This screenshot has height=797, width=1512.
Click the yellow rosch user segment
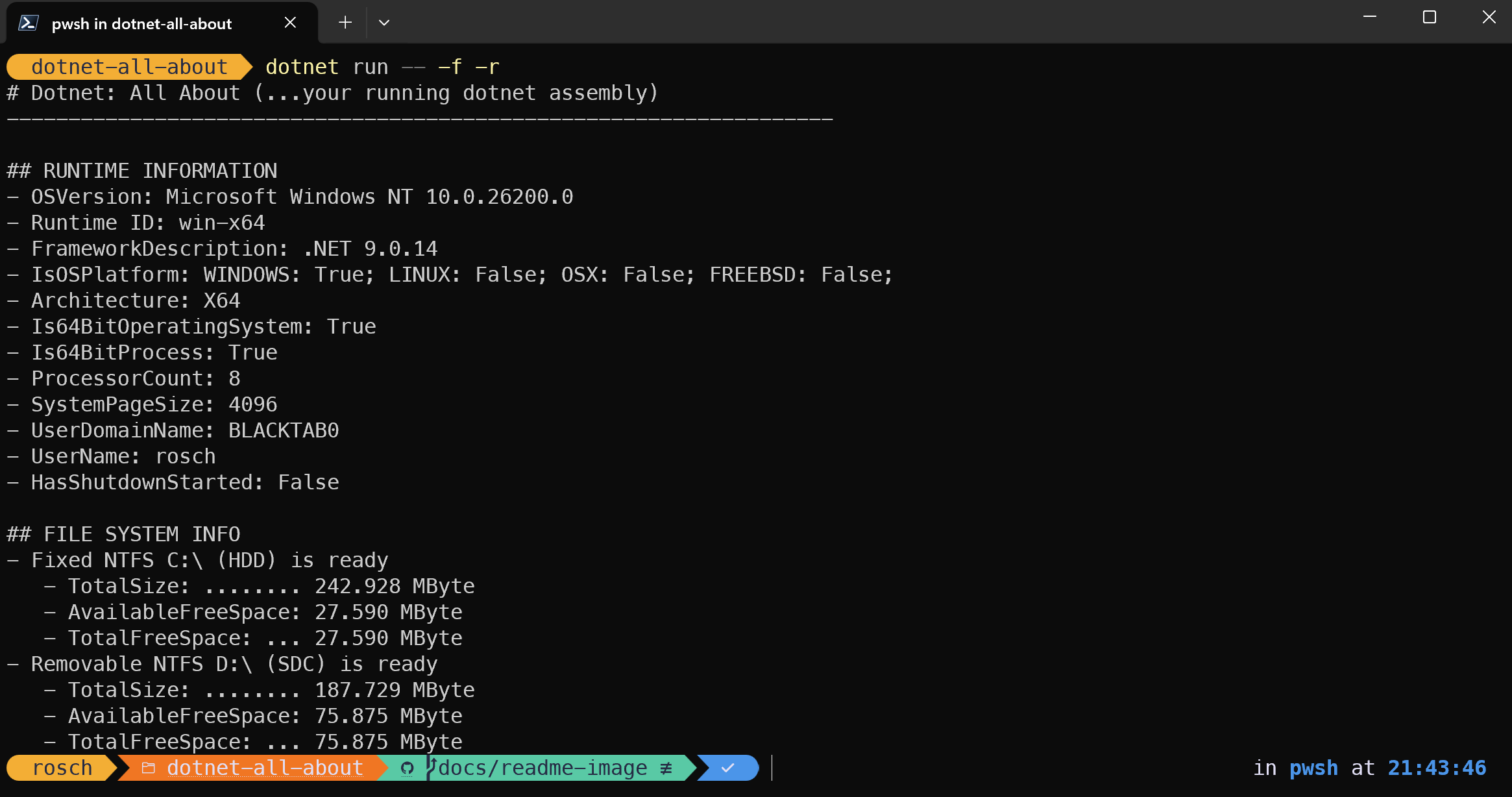point(62,768)
